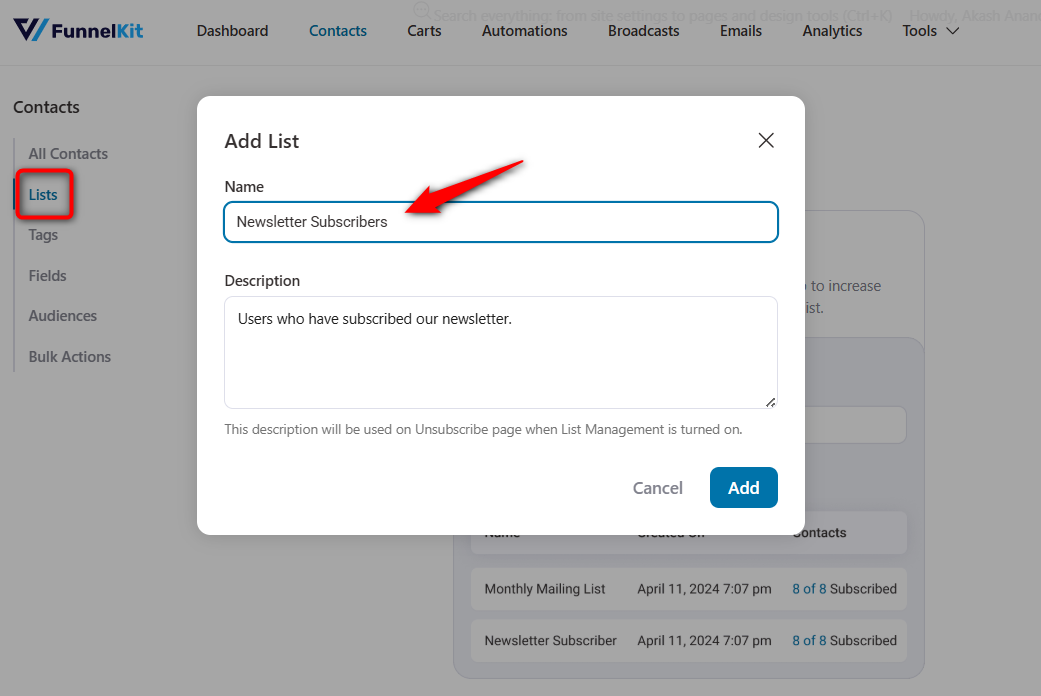This screenshot has width=1041, height=696.
Task: Click inside the Name input field
Action: [500, 222]
